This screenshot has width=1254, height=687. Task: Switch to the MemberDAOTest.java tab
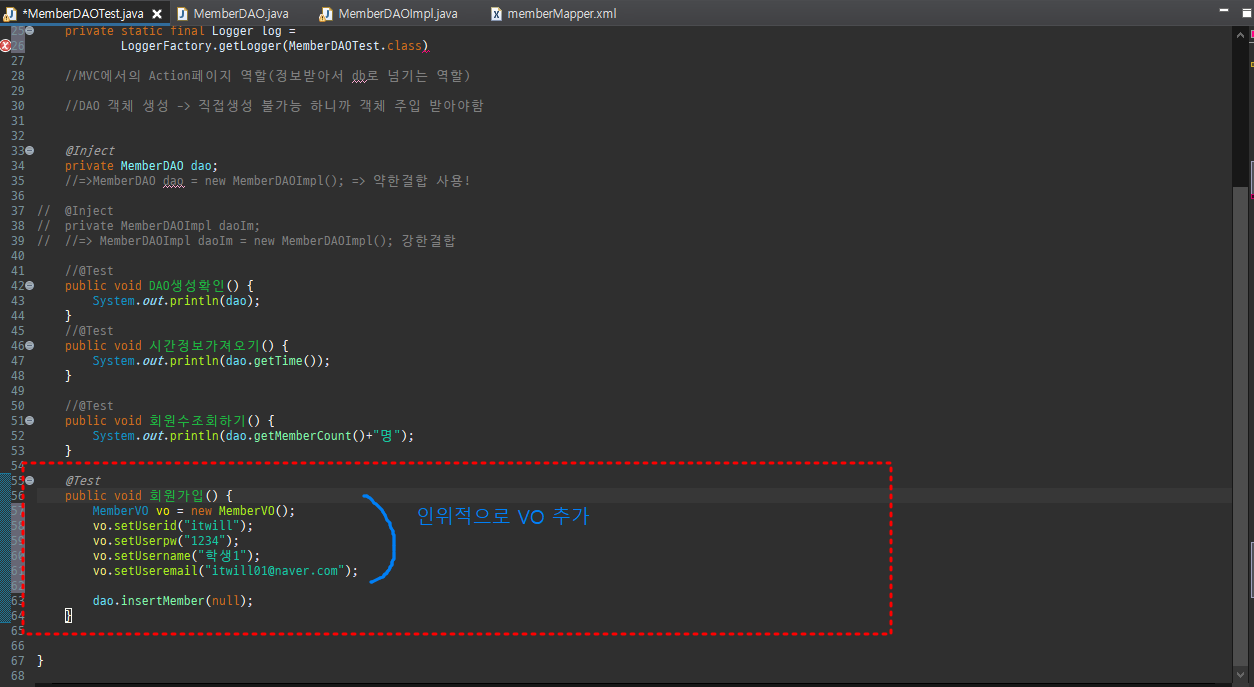pyautogui.click(x=83, y=14)
